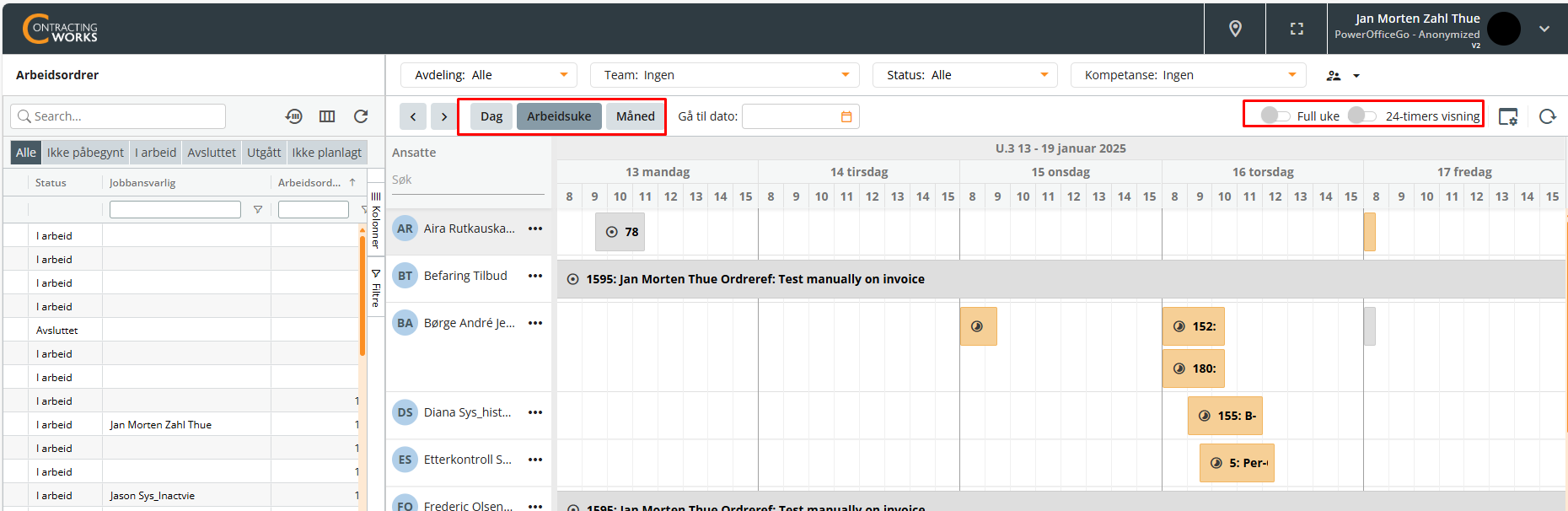This screenshot has height=511, width=1568.
Task: Select the order block labeled 155: B-
Action: click(1225, 416)
